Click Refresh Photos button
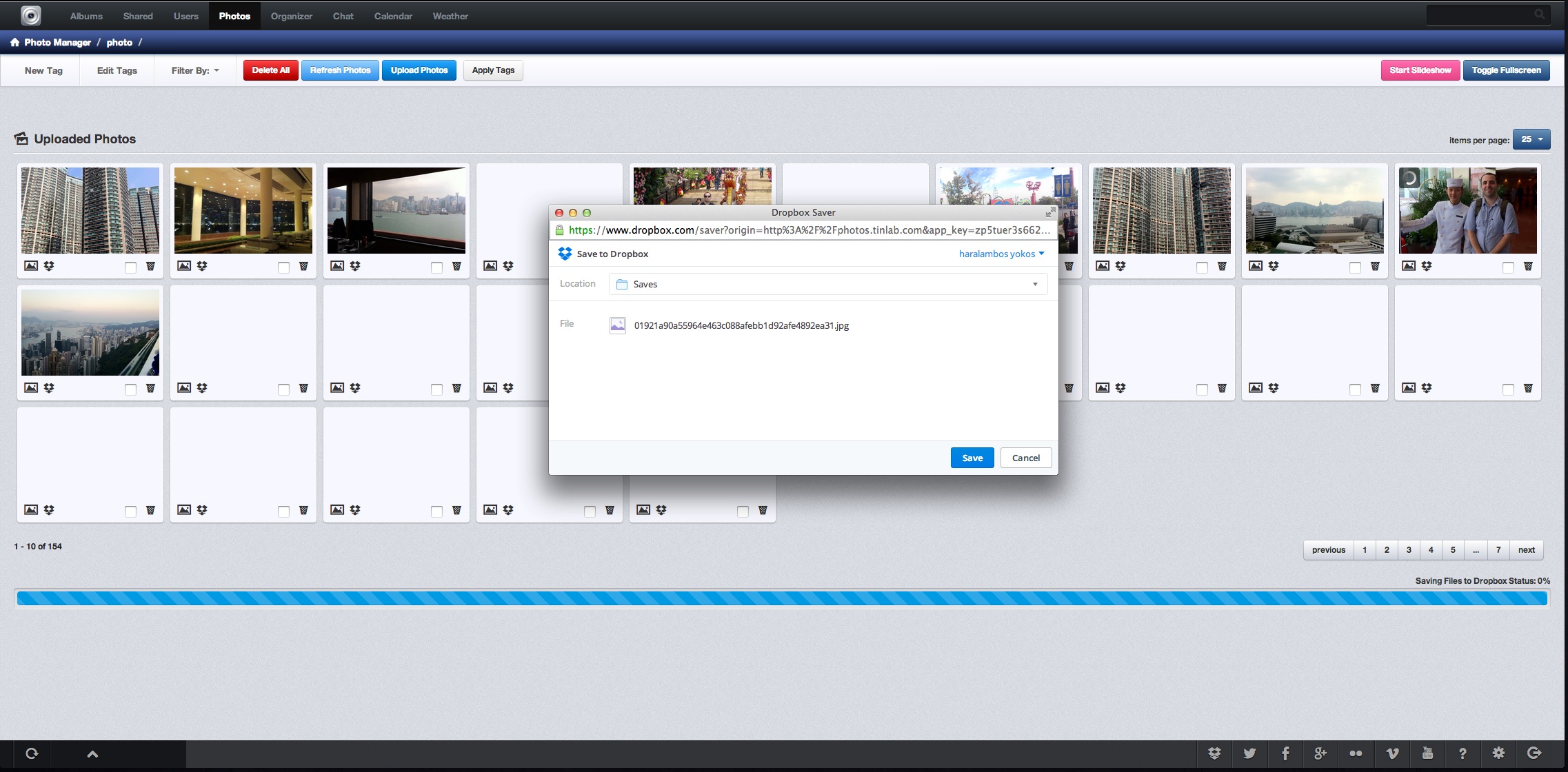Screen dimensions: 1568x772 340,70
